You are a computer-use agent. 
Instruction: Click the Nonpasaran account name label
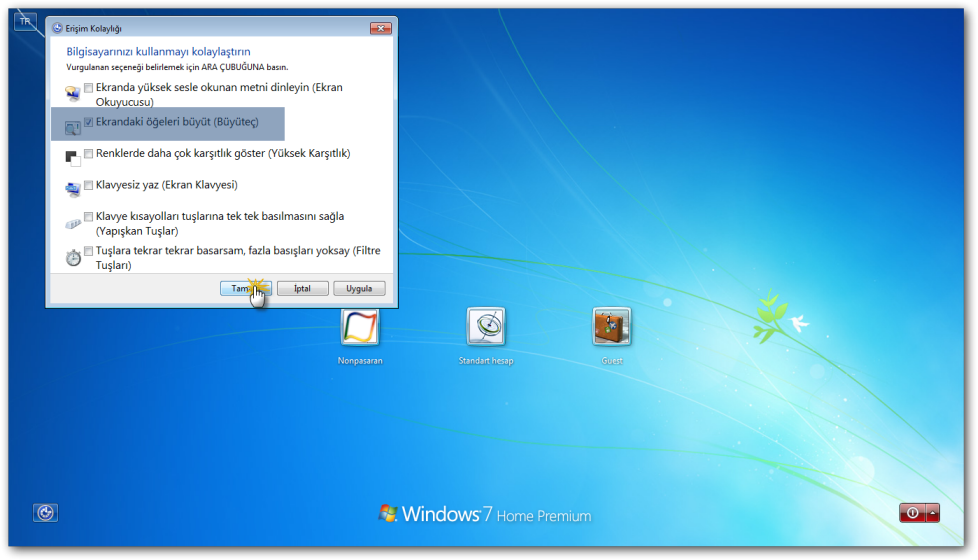(x=360, y=361)
